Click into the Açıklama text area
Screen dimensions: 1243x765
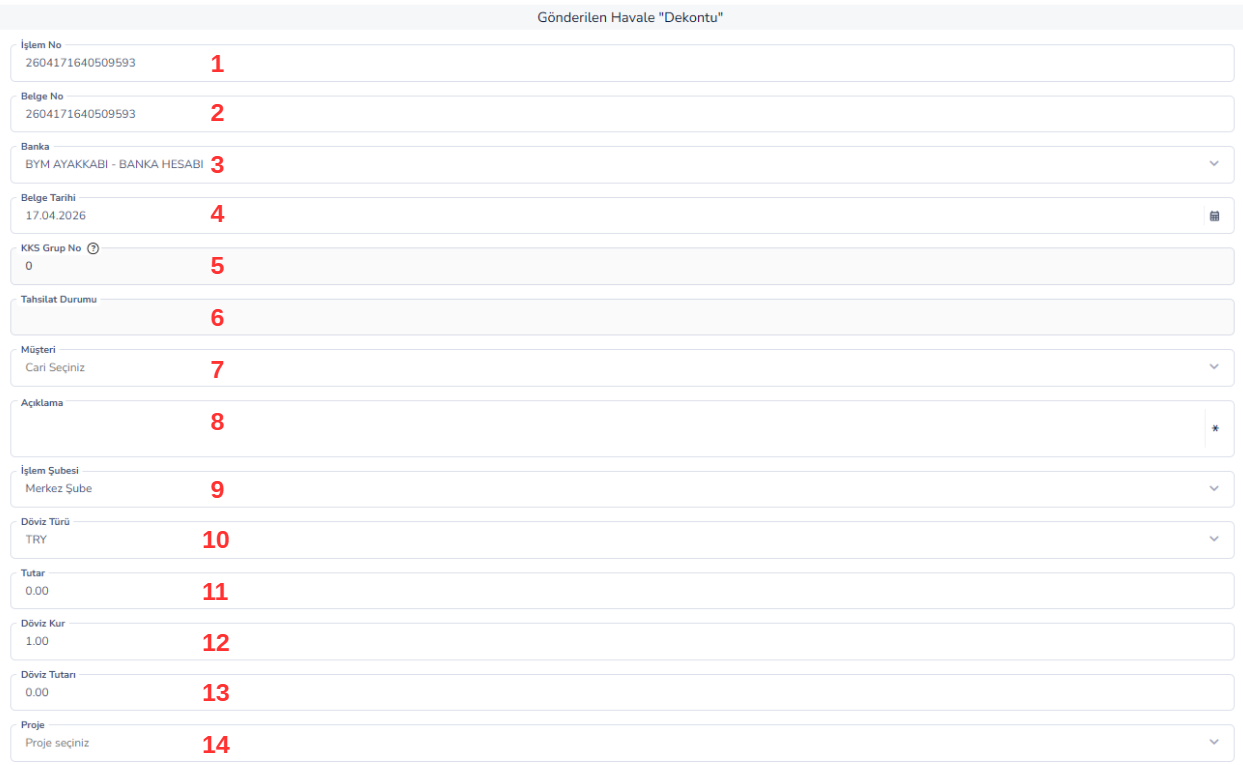coord(606,429)
